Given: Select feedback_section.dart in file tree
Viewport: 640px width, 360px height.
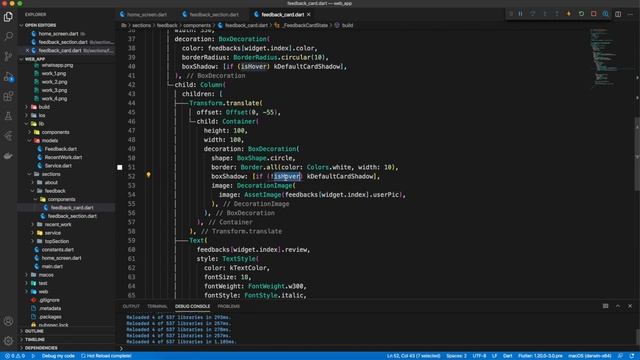Looking at the screenshot, I should pos(72,216).
